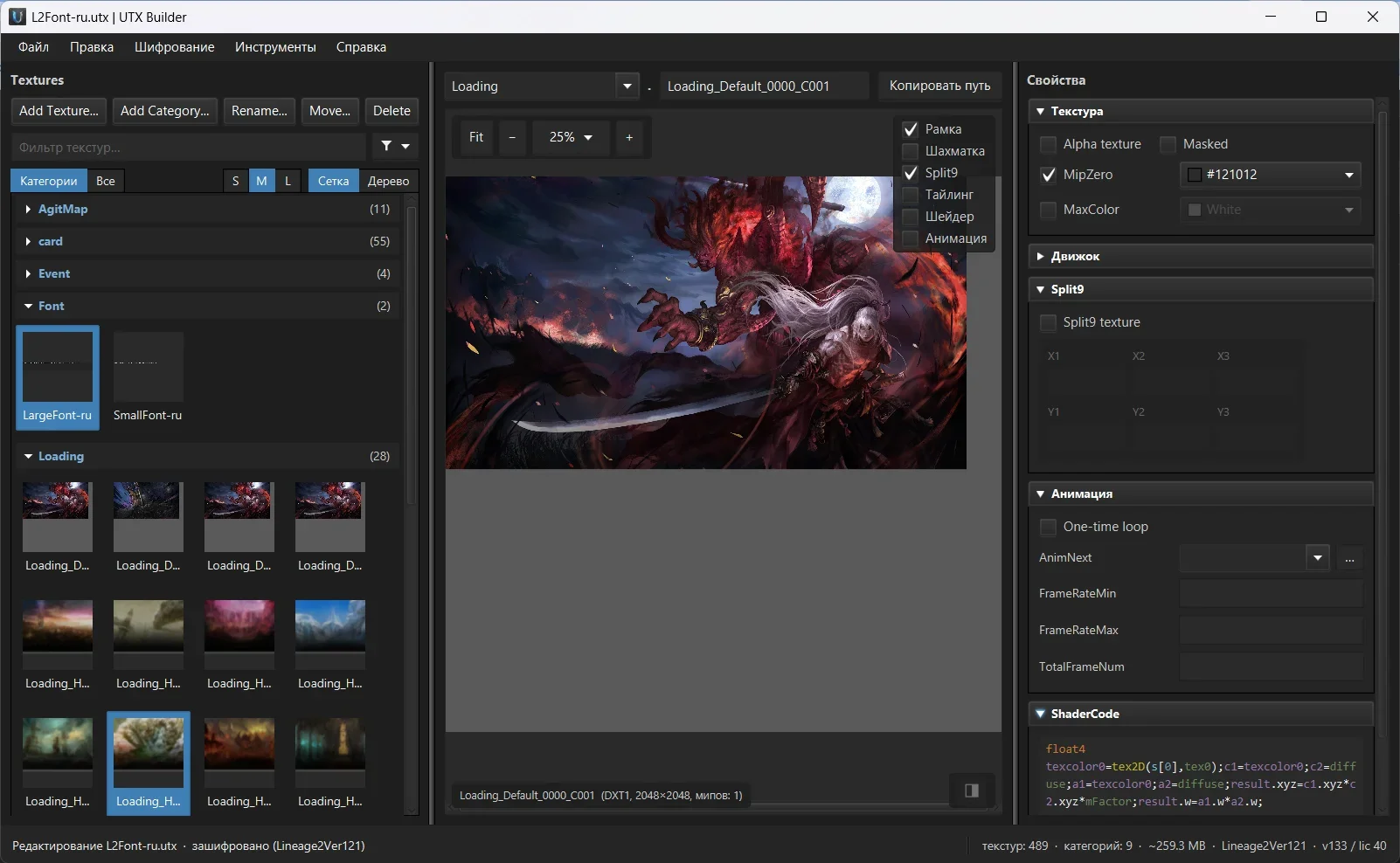Open the Loading category dropdown

627,86
